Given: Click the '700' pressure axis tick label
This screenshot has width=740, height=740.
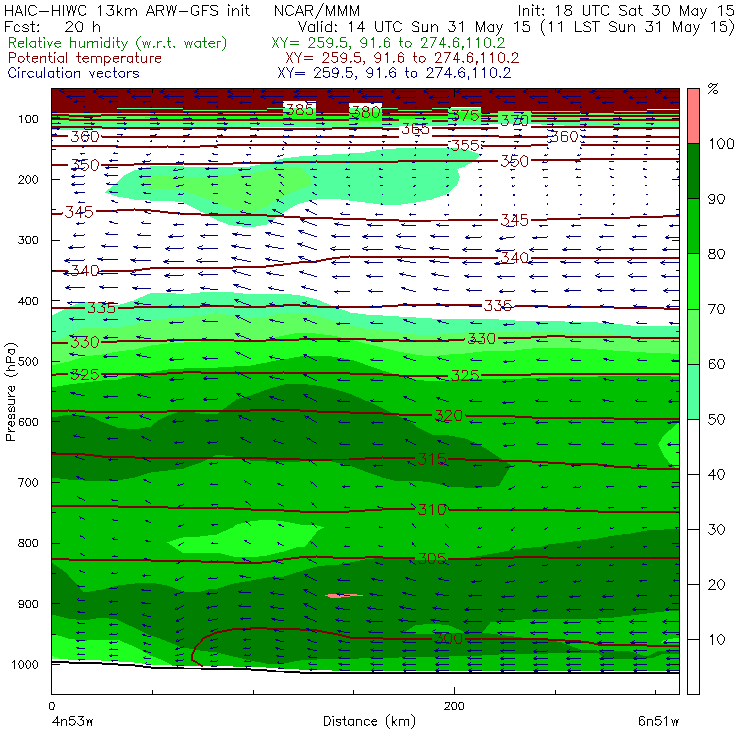Looking at the screenshot, I should tap(28, 482).
